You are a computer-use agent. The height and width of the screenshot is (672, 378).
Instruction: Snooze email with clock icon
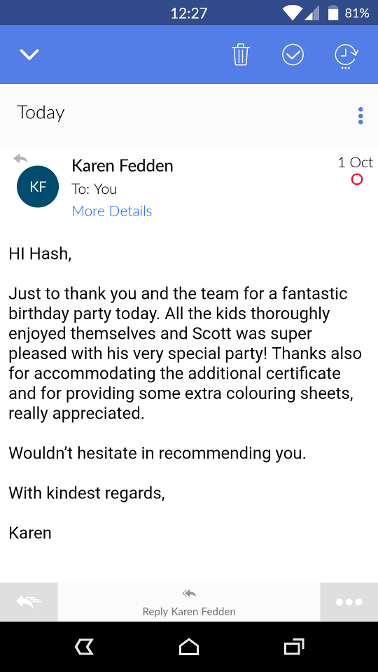pyautogui.click(x=346, y=56)
